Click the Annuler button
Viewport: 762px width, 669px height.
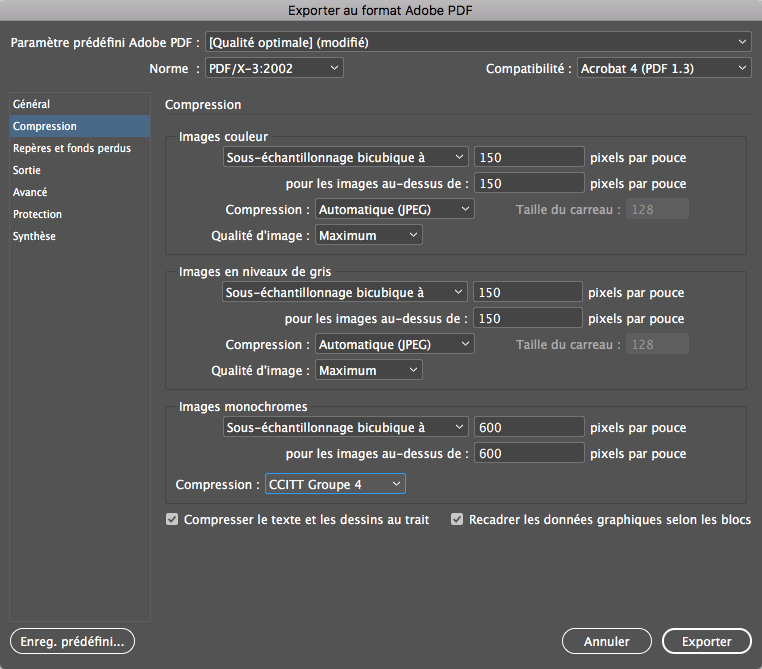606,641
